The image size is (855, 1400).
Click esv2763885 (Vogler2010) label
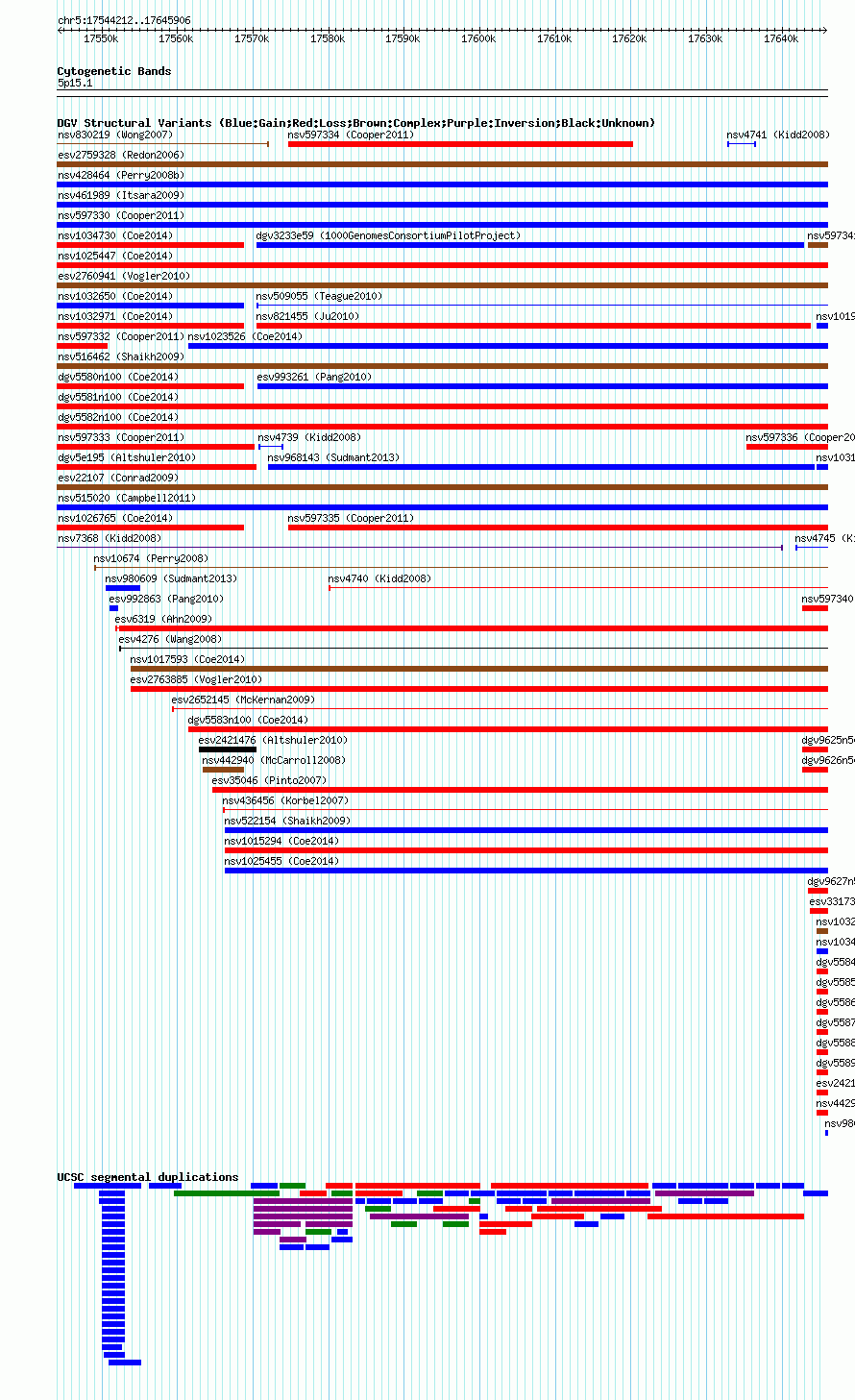click(x=196, y=679)
